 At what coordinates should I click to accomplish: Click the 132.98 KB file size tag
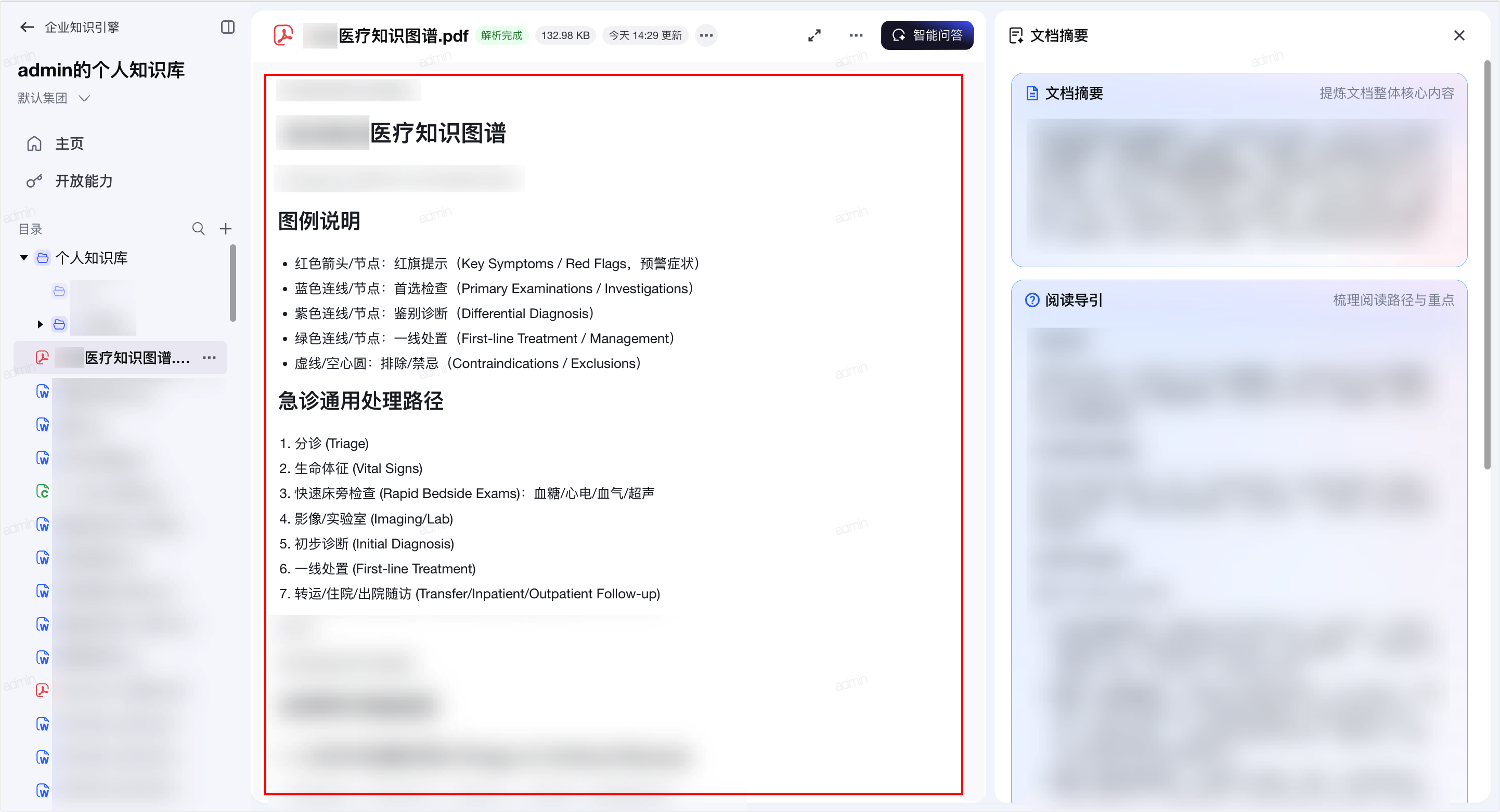click(565, 35)
